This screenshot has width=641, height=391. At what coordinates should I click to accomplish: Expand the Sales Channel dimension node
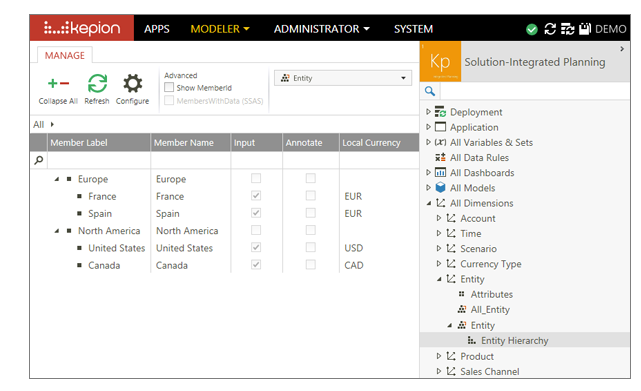(439, 371)
